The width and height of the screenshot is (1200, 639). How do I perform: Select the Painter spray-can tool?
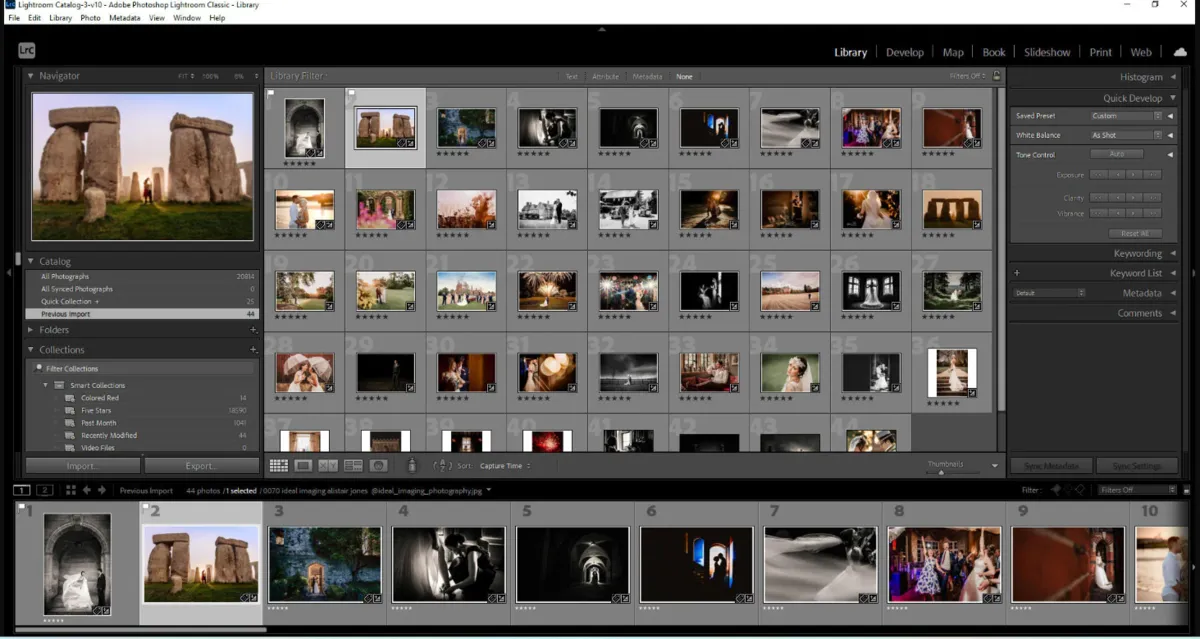click(x=411, y=465)
